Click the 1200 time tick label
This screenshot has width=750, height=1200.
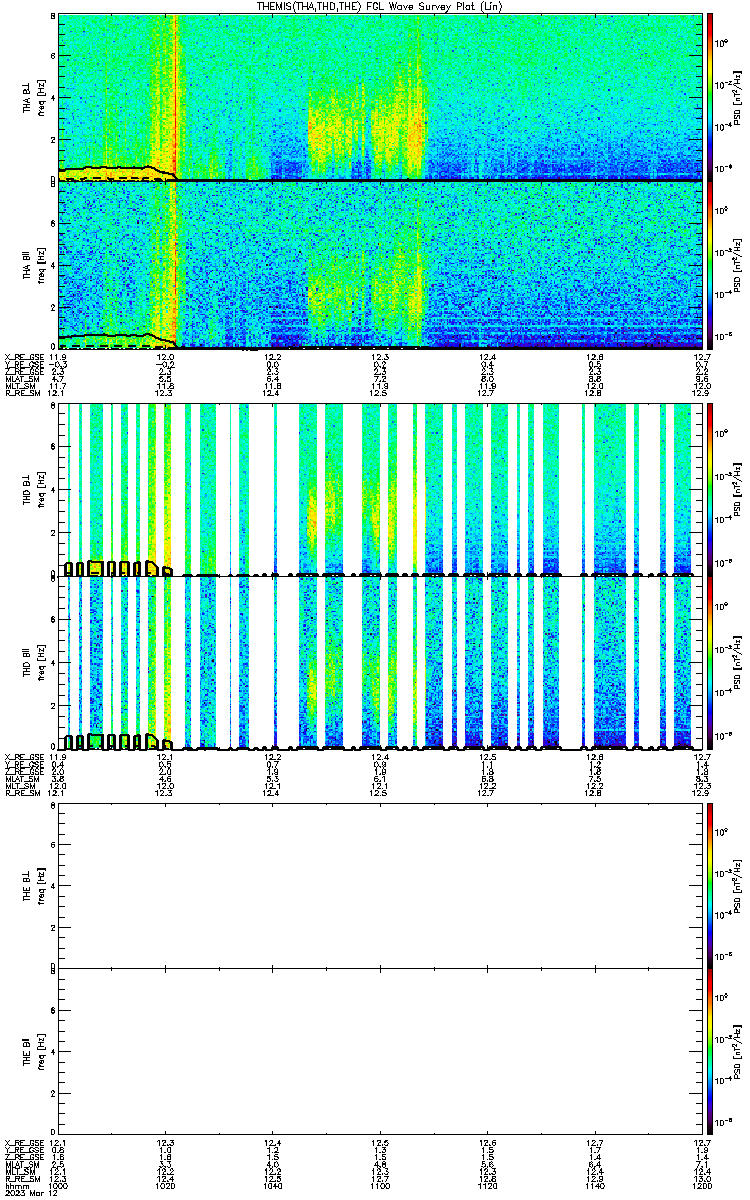[701, 1185]
